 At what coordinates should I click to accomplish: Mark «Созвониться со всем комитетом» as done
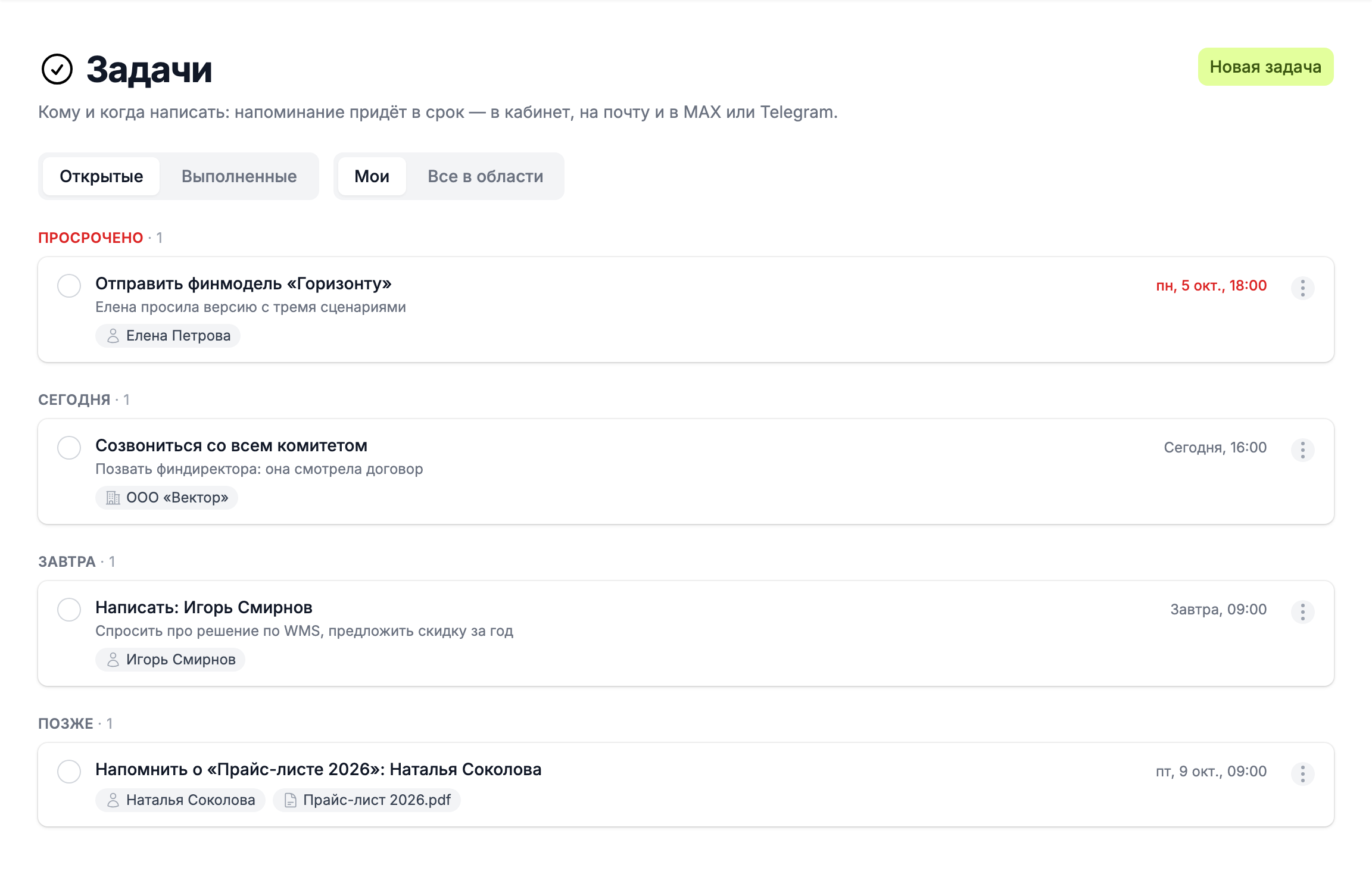69,448
